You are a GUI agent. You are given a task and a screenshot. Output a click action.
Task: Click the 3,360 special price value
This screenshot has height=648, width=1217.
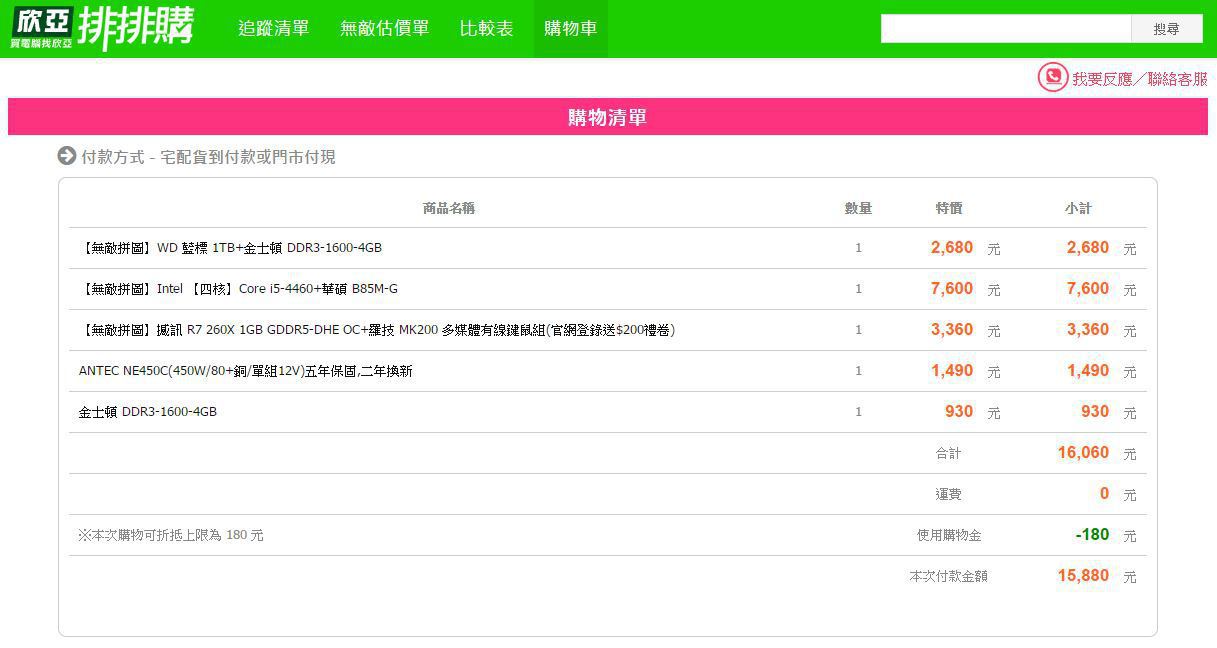pos(952,330)
